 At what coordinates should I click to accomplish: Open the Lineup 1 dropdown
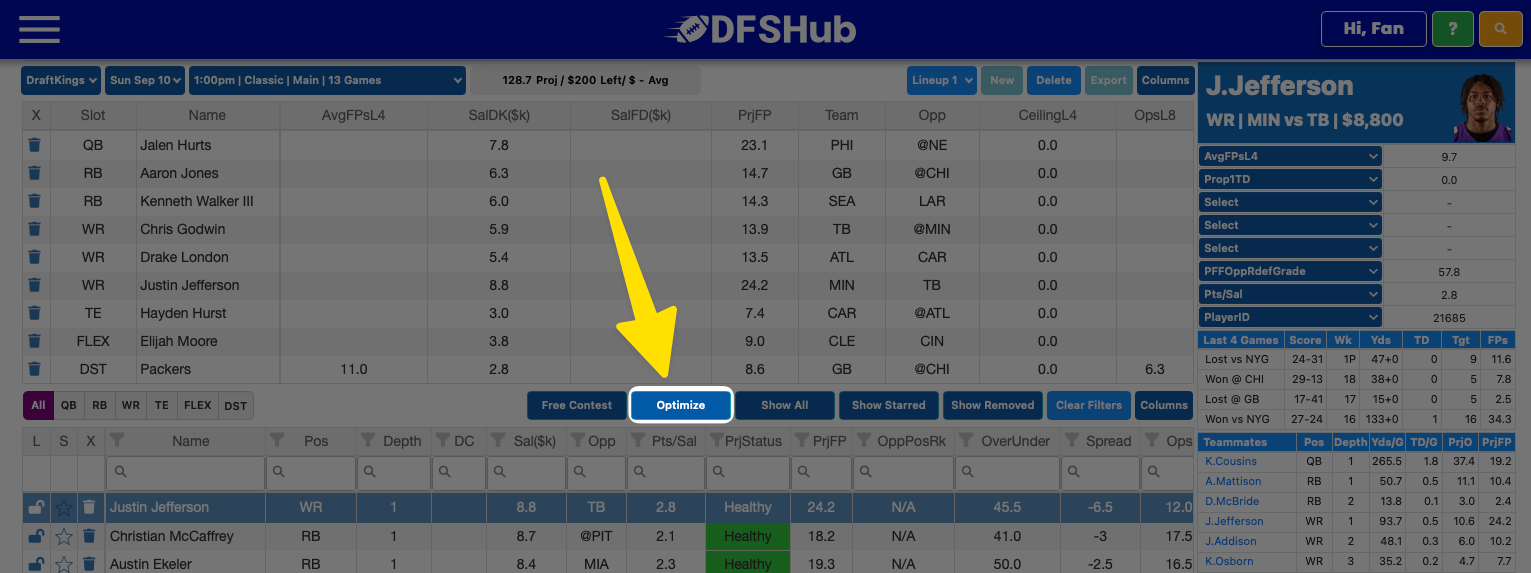click(x=942, y=80)
